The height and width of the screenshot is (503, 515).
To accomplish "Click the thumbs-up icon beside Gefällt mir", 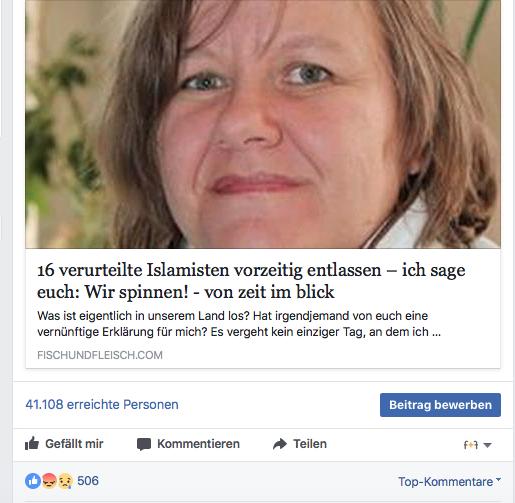I will (32, 444).
